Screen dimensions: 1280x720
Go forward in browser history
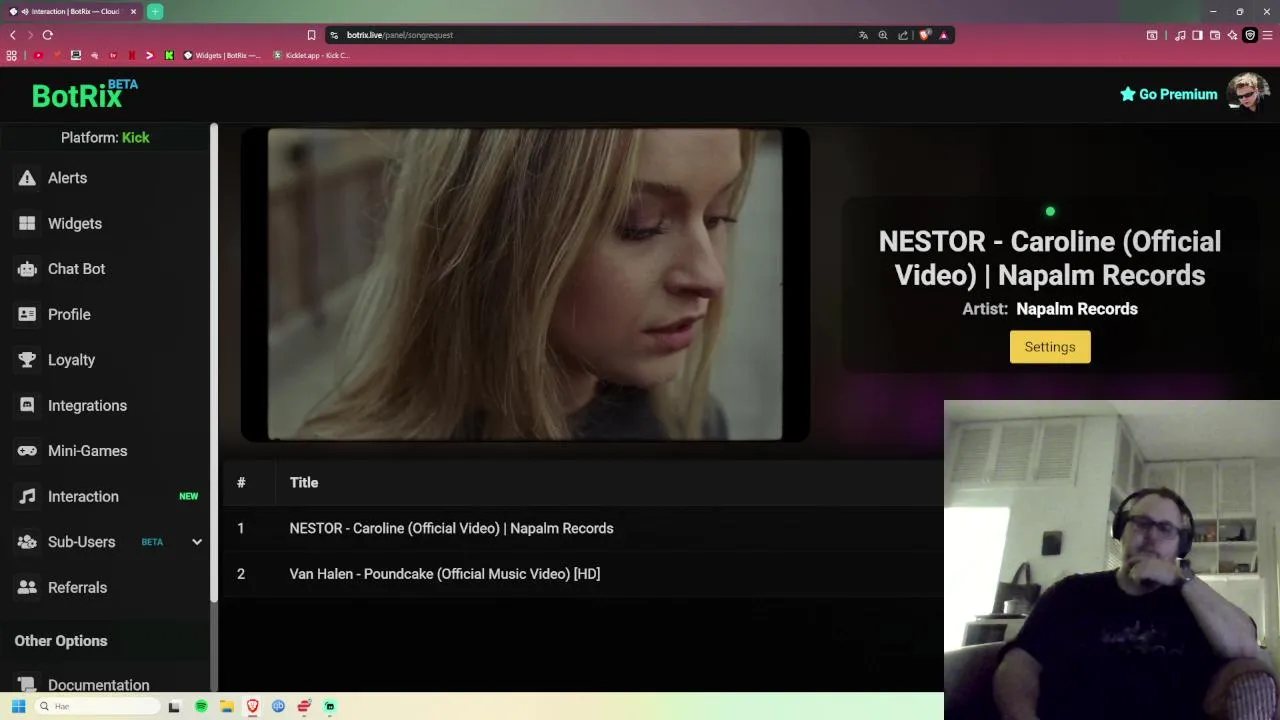(x=30, y=35)
